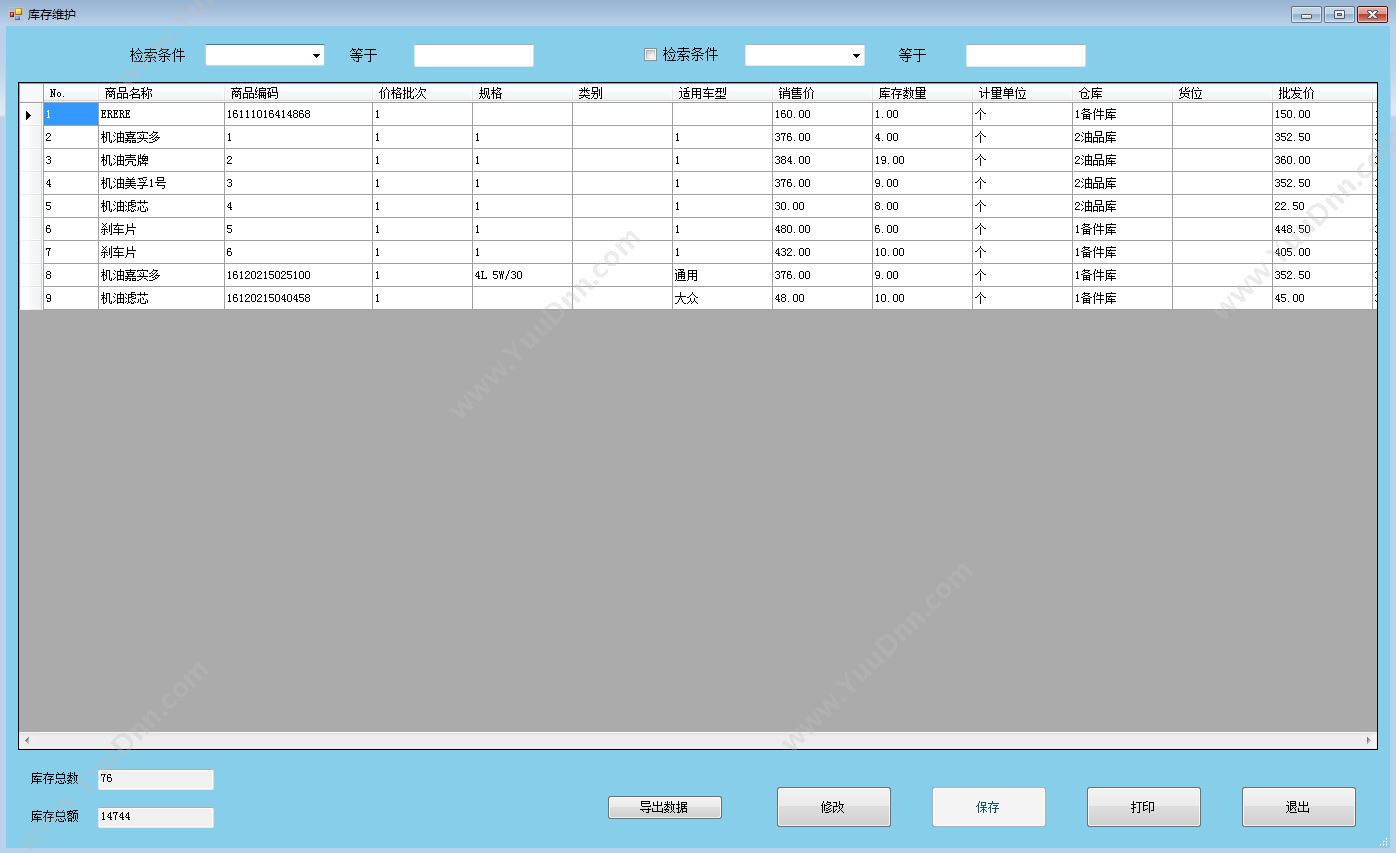
Task: Select the stock quantity 8.00 cell
Action: [923, 206]
